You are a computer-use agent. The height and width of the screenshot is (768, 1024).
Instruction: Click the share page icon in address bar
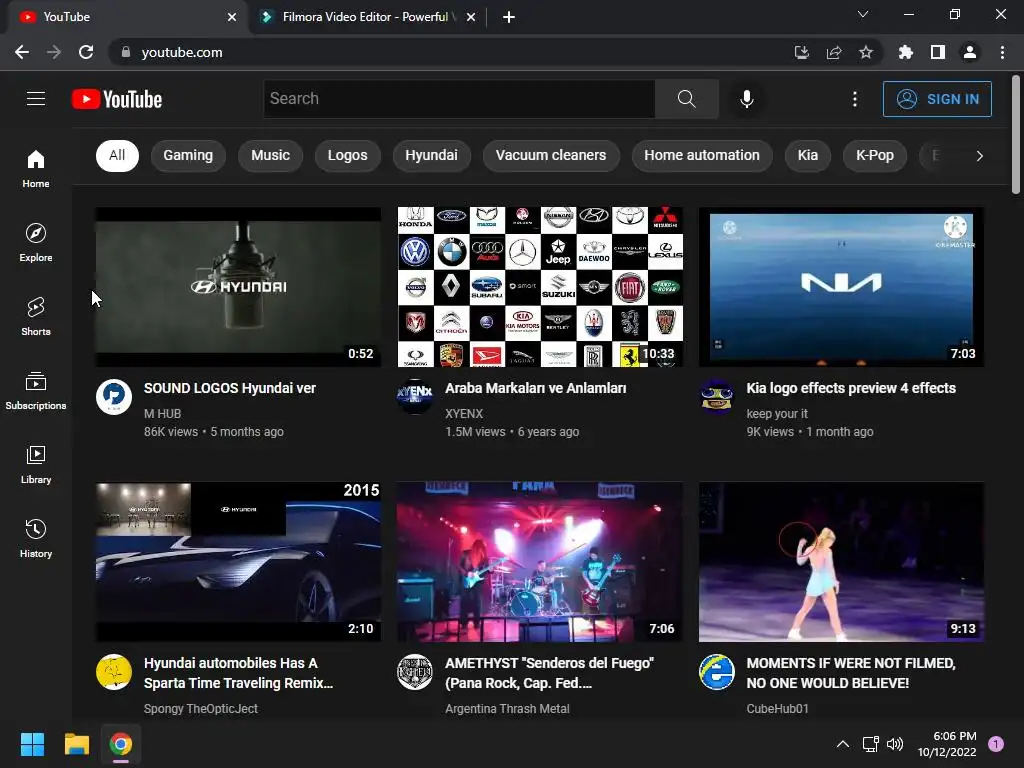pyautogui.click(x=834, y=52)
